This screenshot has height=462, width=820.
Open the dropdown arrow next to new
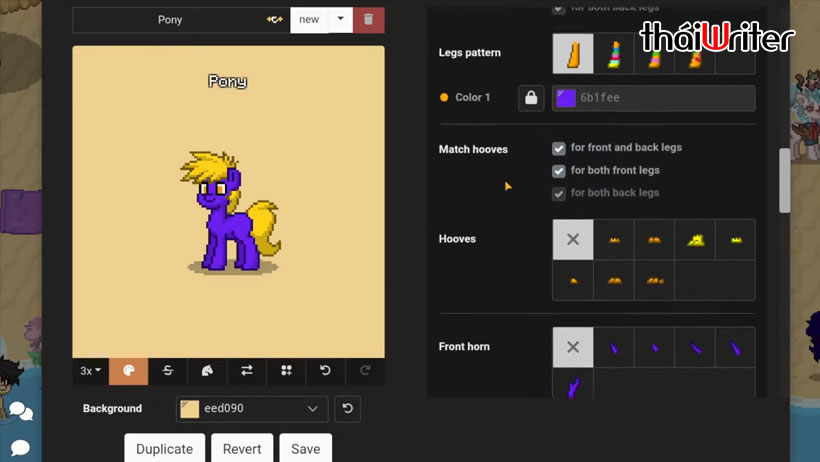click(x=340, y=20)
